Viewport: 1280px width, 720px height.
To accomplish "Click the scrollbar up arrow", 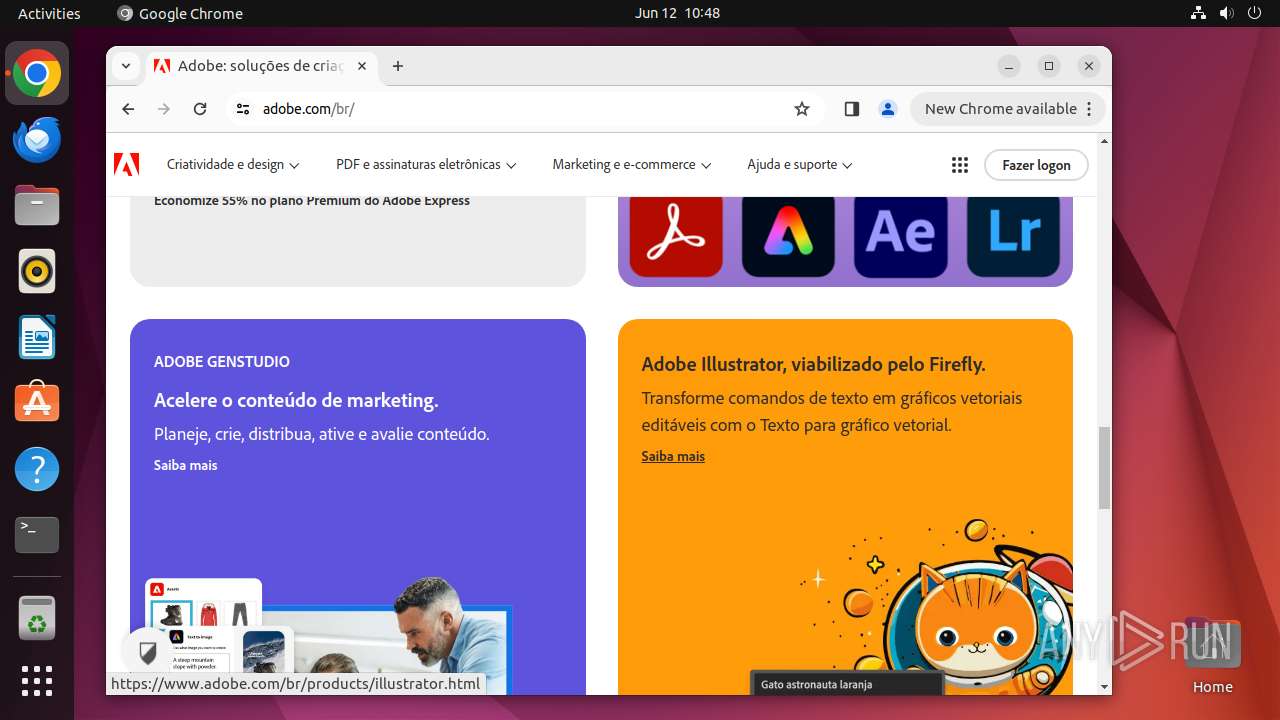I will 1104,141.
